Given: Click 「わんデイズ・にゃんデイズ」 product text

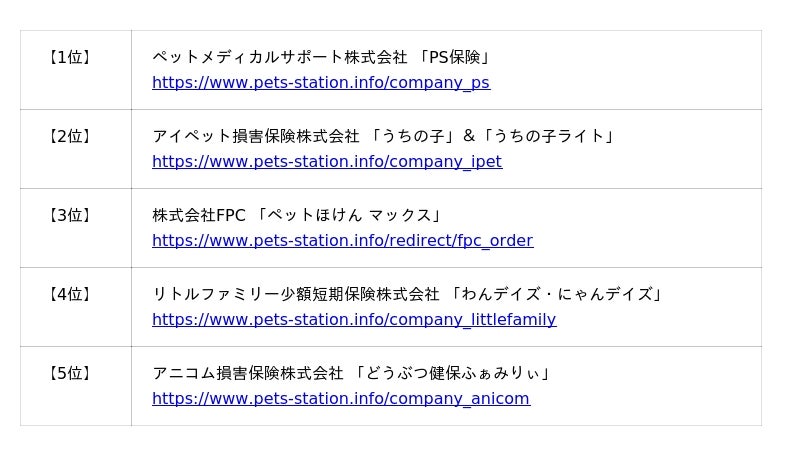Looking at the screenshot, I should click(x=557, y=295).
